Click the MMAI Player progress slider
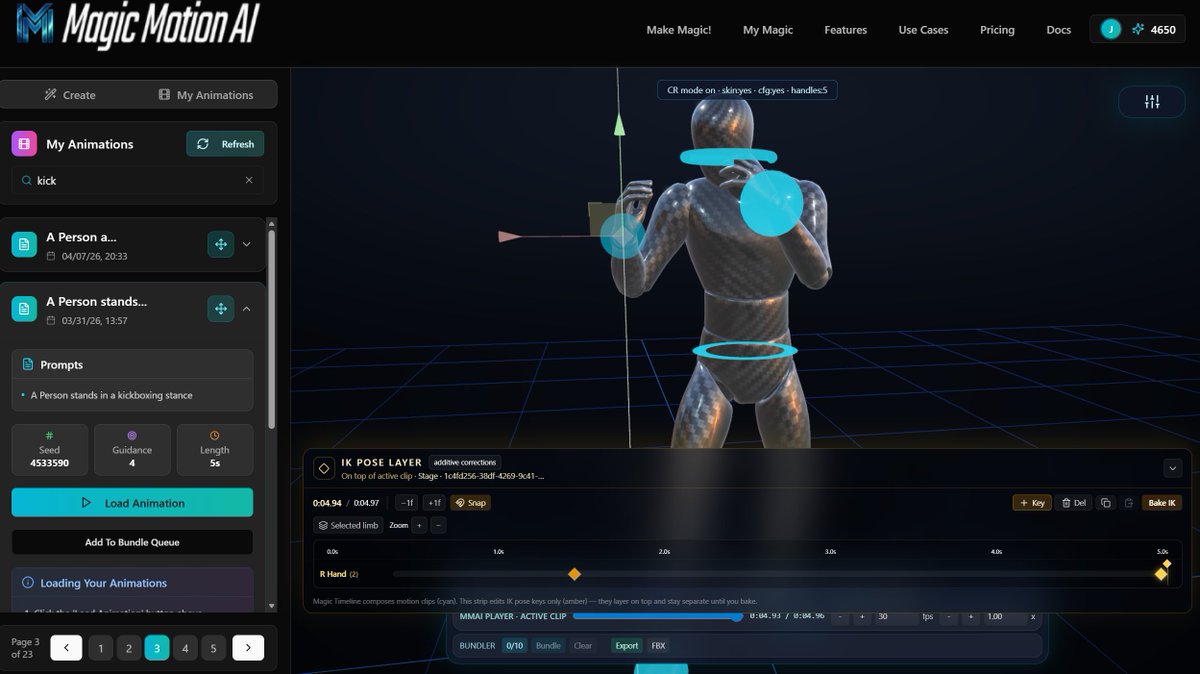 tap(656, 616)
